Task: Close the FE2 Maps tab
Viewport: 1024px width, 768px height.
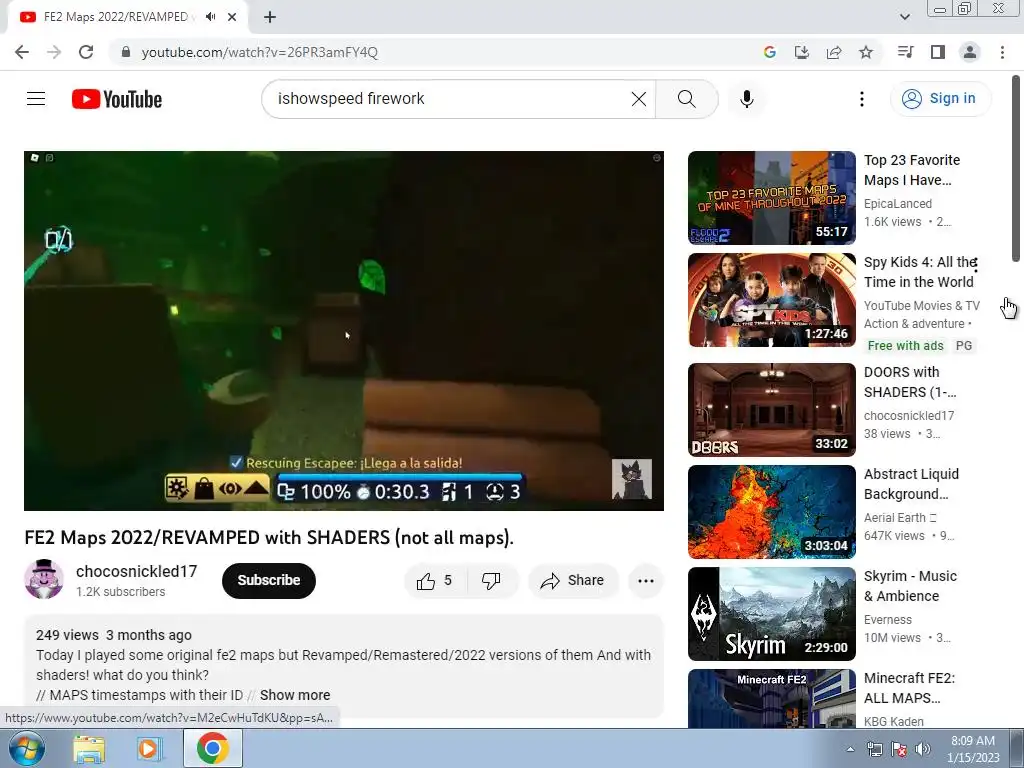Action: tap(232, 17)
